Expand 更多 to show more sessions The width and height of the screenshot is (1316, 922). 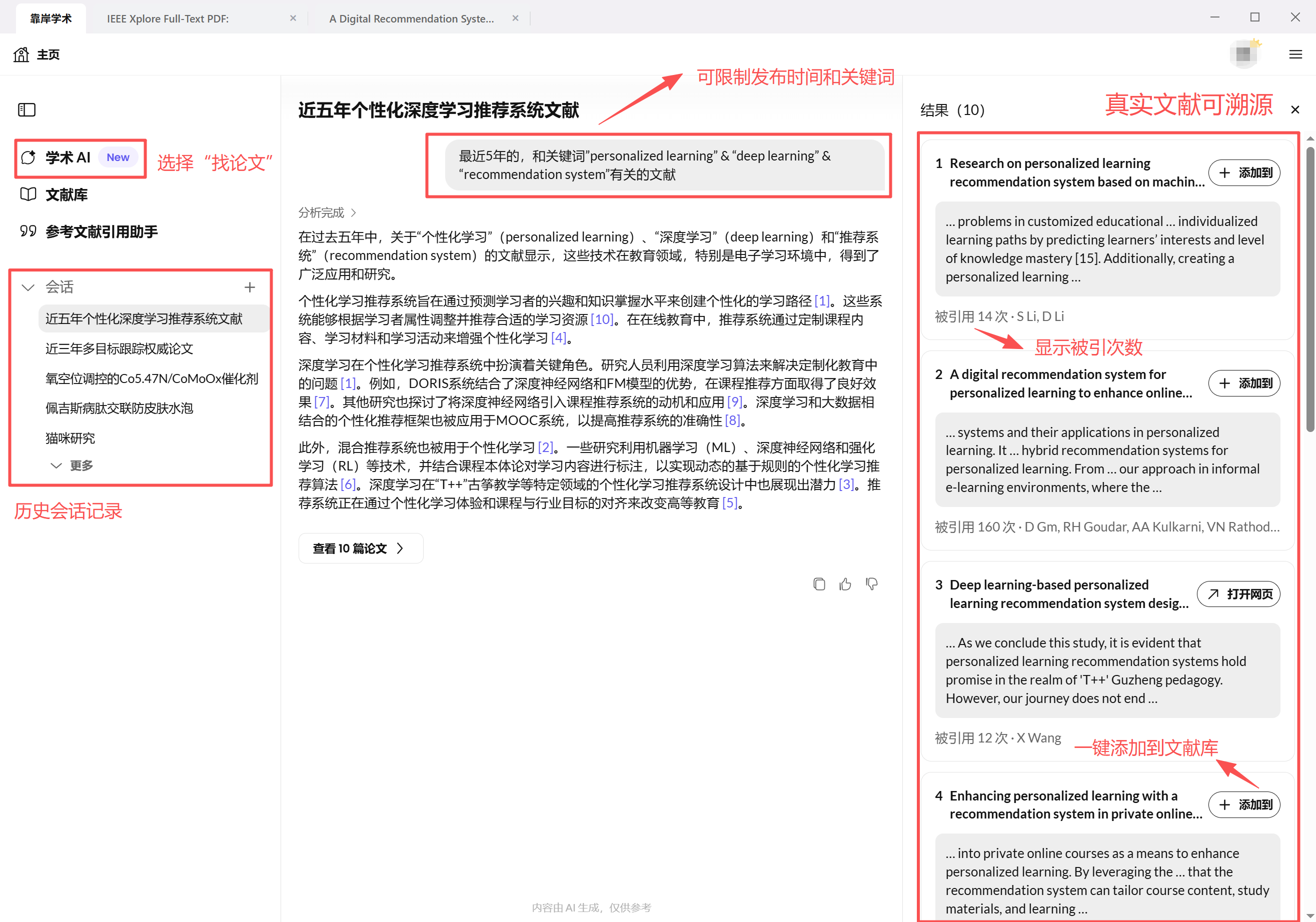(72, 465)
